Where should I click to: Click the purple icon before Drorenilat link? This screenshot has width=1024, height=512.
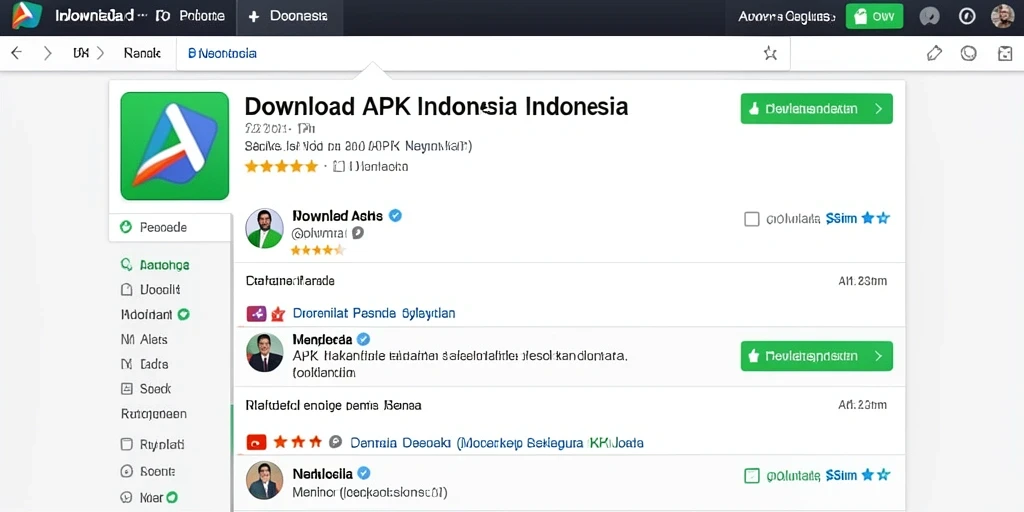[x=256, y=314]
